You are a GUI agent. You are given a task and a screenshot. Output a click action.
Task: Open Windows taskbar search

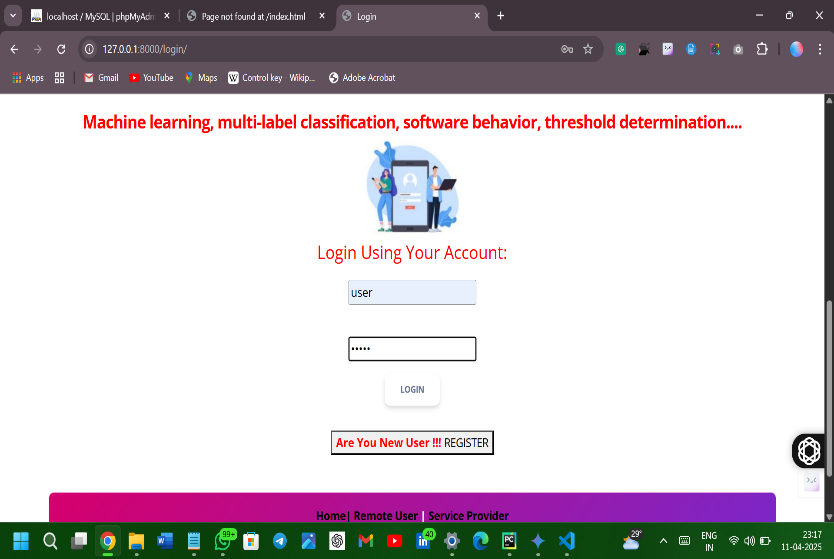50,541
